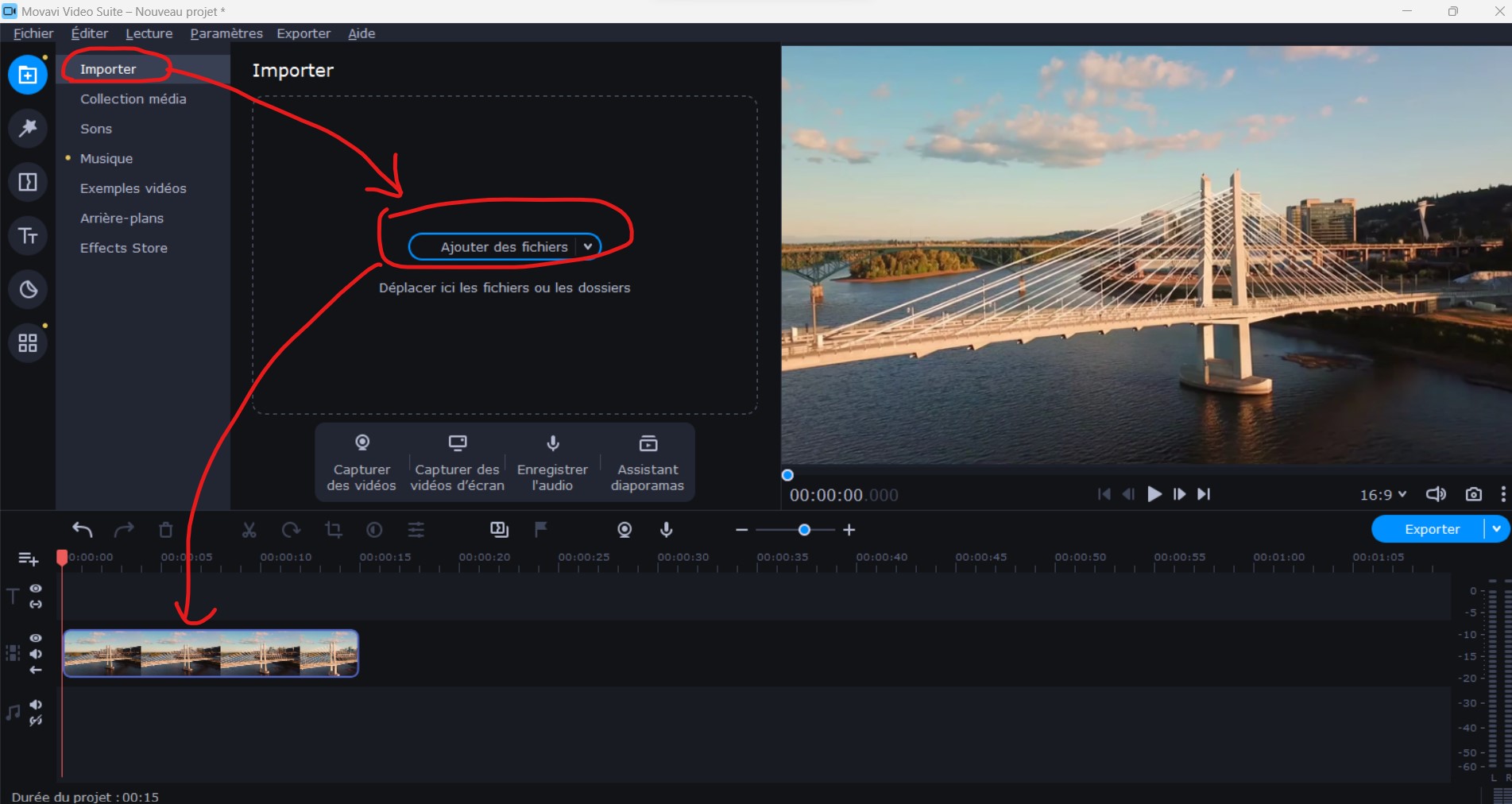Click the preview seek bar handle
1512x804 pixels.
[x=787, y=475]
